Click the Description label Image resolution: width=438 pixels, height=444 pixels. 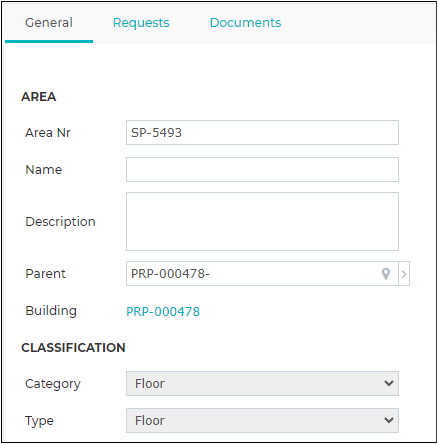pyautogui.click(x=60, y=222)
